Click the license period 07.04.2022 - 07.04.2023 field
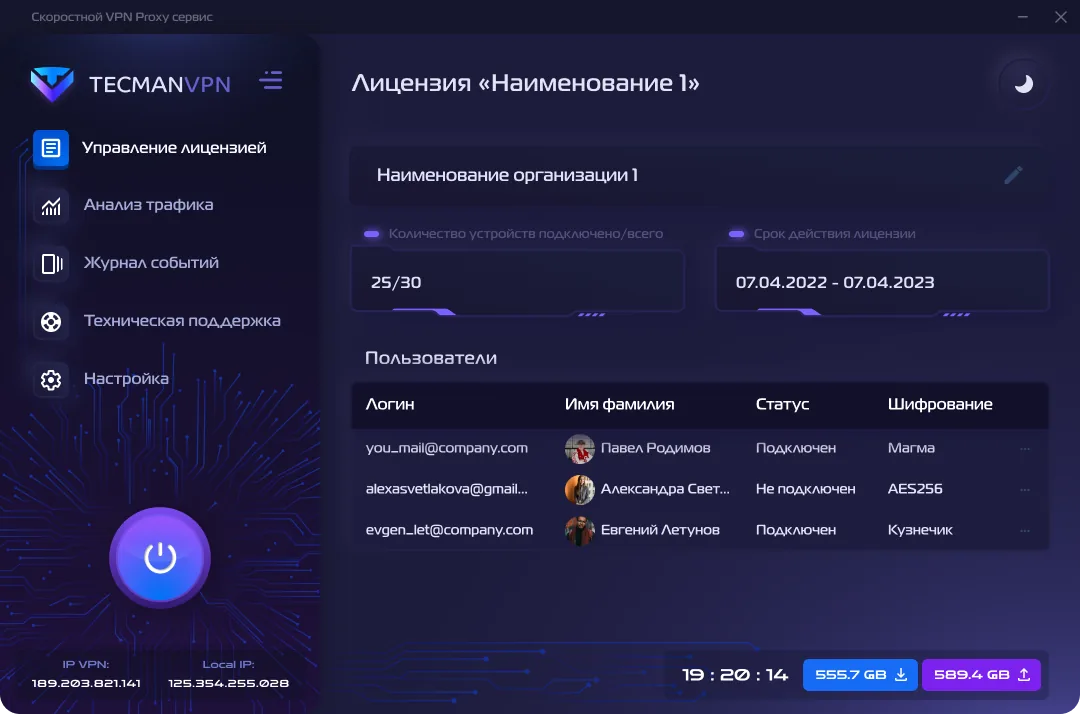The width and height of the screenshot is (1080, 714). [x=882, y=282]
